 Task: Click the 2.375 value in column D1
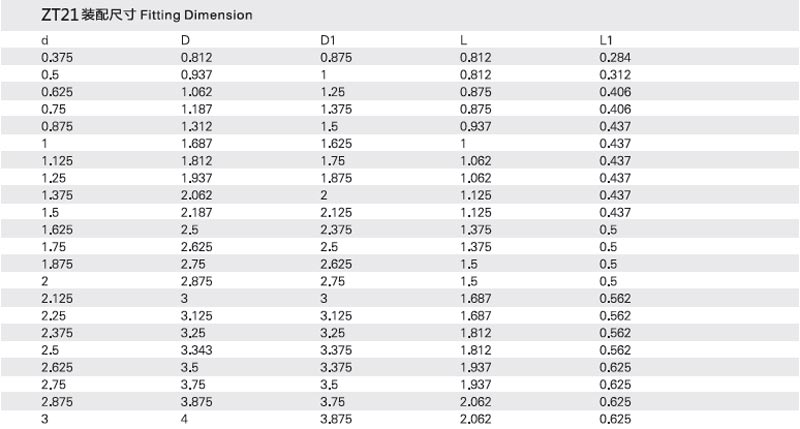pos(336,230)
